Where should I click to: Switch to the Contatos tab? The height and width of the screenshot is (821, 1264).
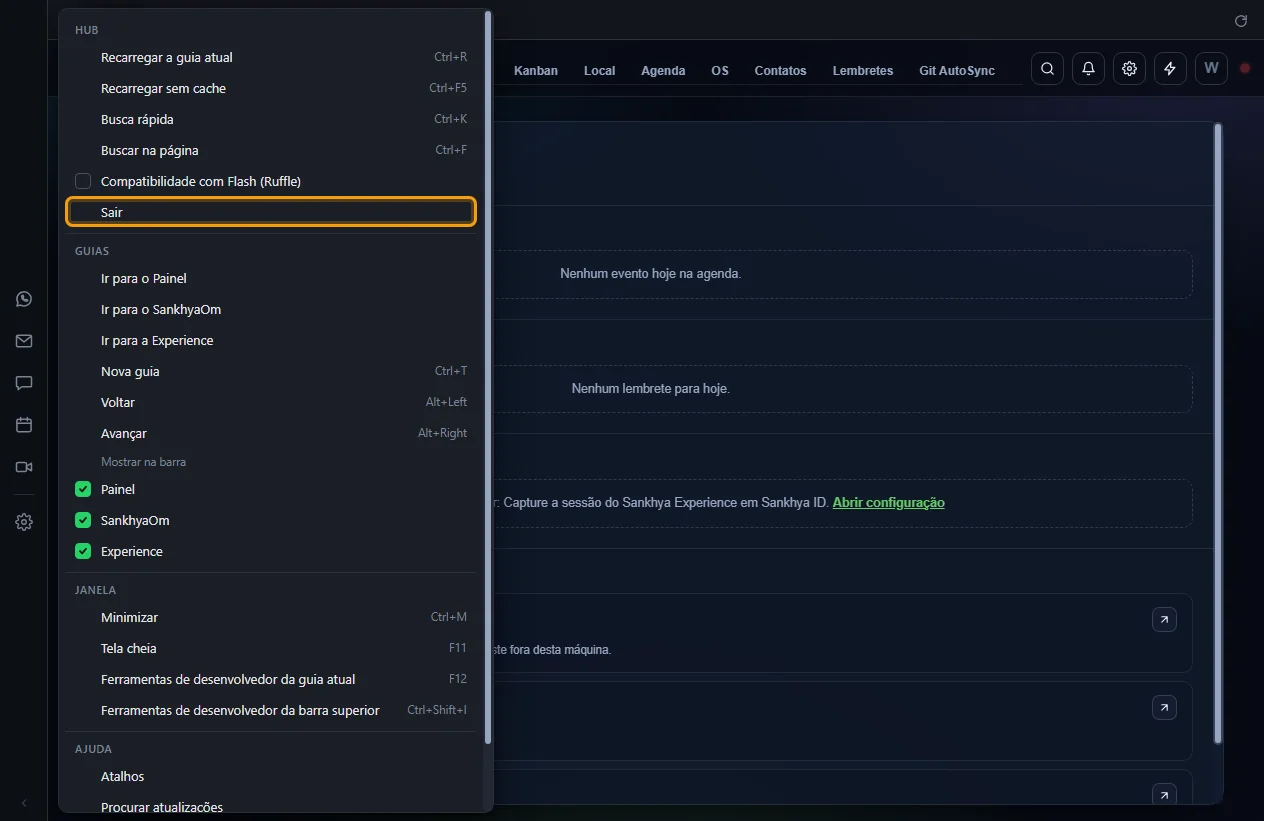click(781, 70)
